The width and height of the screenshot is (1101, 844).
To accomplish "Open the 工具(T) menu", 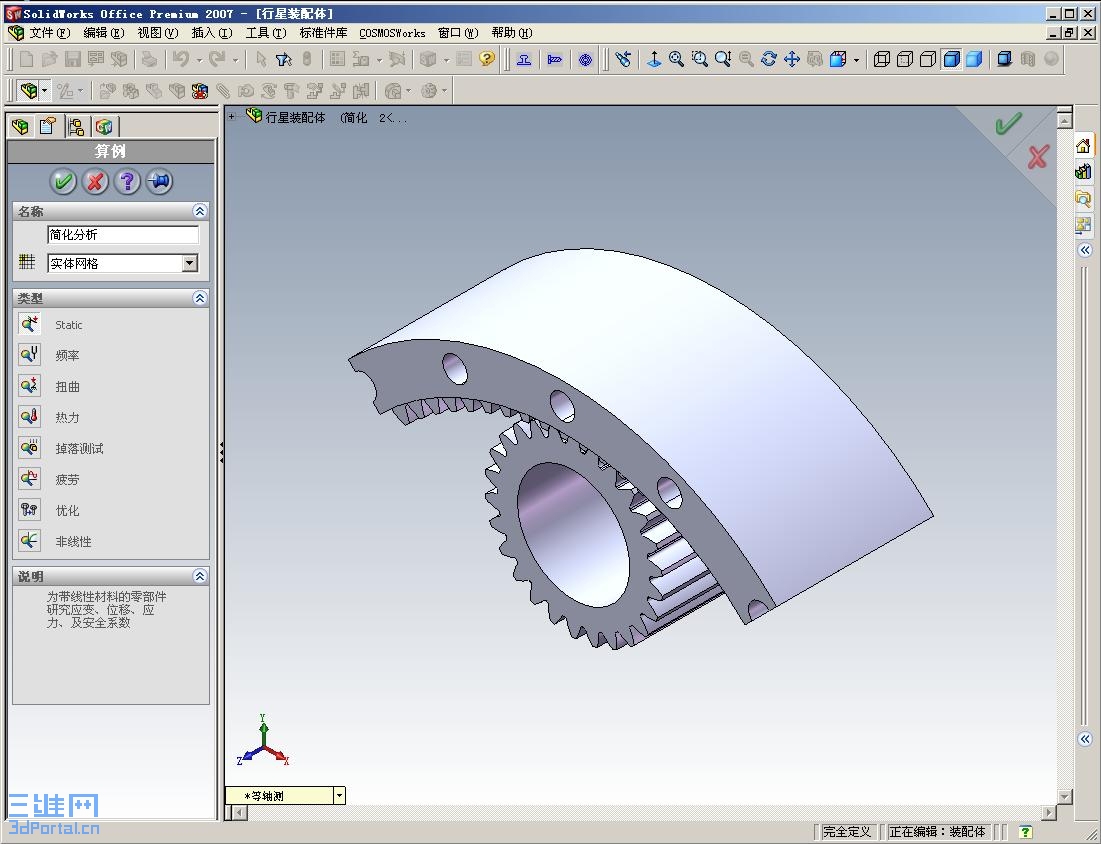I will pyautogui.click(x=266, y=33).
